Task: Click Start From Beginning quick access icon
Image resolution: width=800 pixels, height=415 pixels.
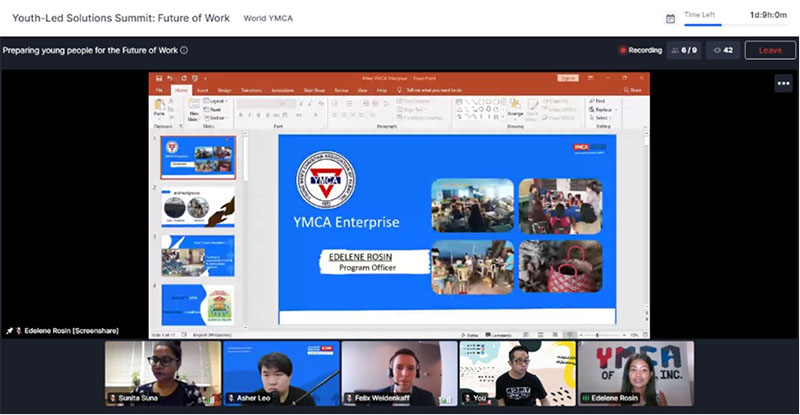Action: click(194, 78)
